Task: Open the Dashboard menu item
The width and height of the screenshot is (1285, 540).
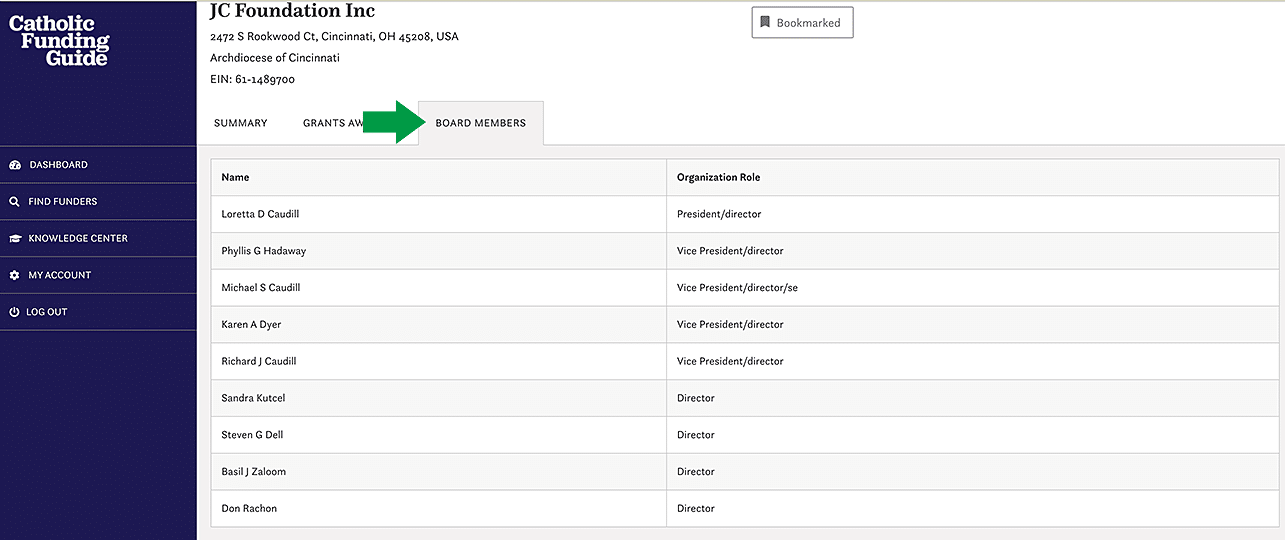Action: tap(98, 165)
